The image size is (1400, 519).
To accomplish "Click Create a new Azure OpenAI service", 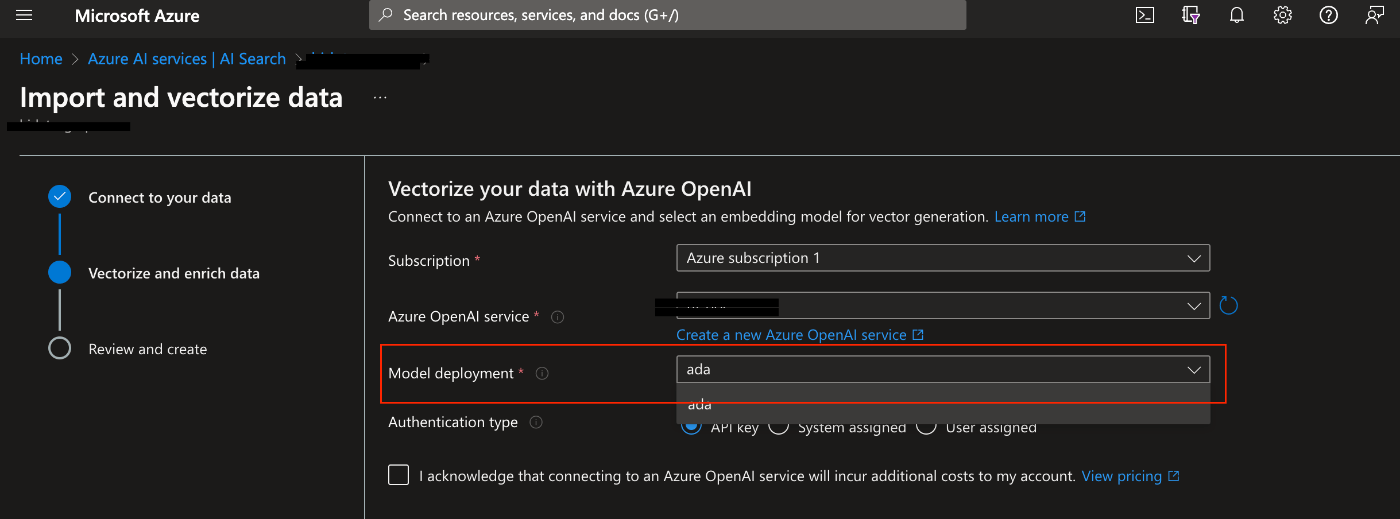I will click(800, 335).
